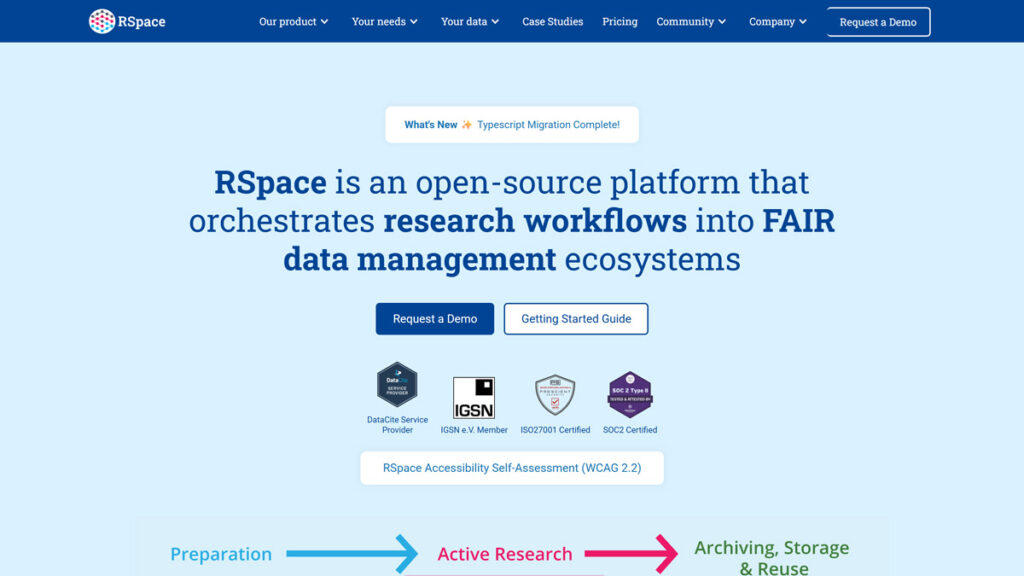Expand the Your data dropdown
This screenshot has height=576, width=1024.
point(469,21)
